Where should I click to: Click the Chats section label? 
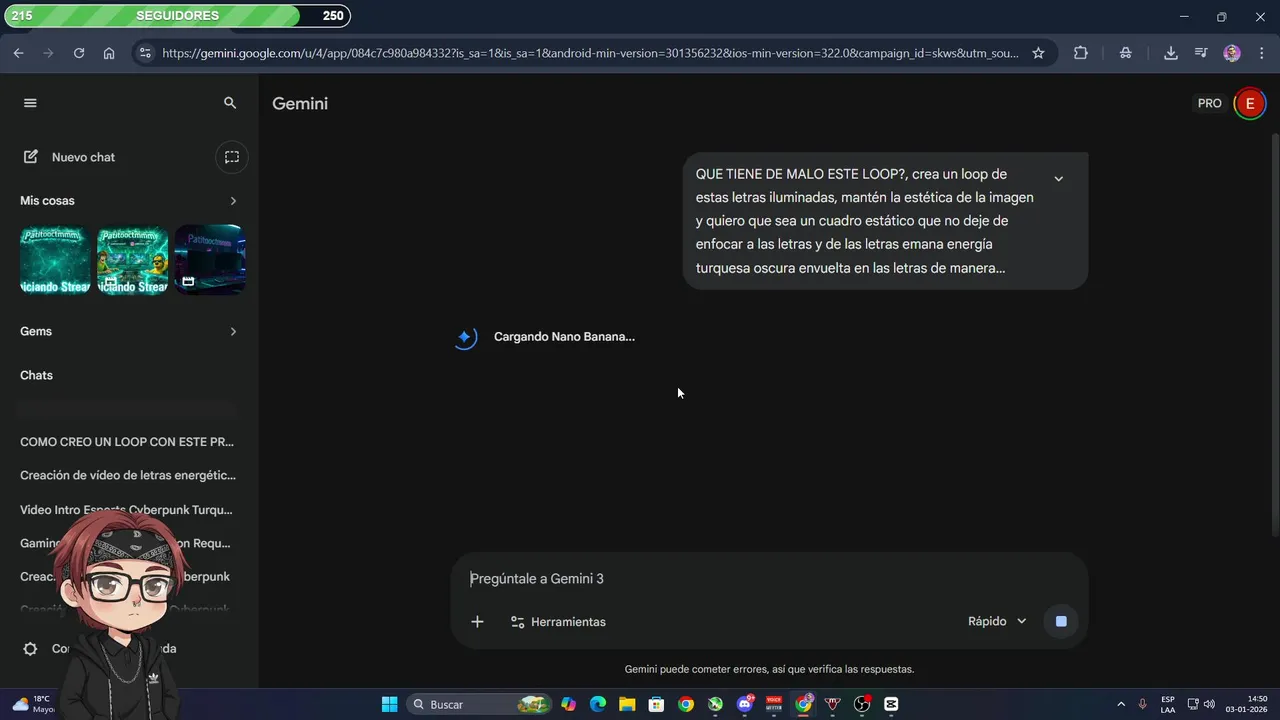coord(36,375)
